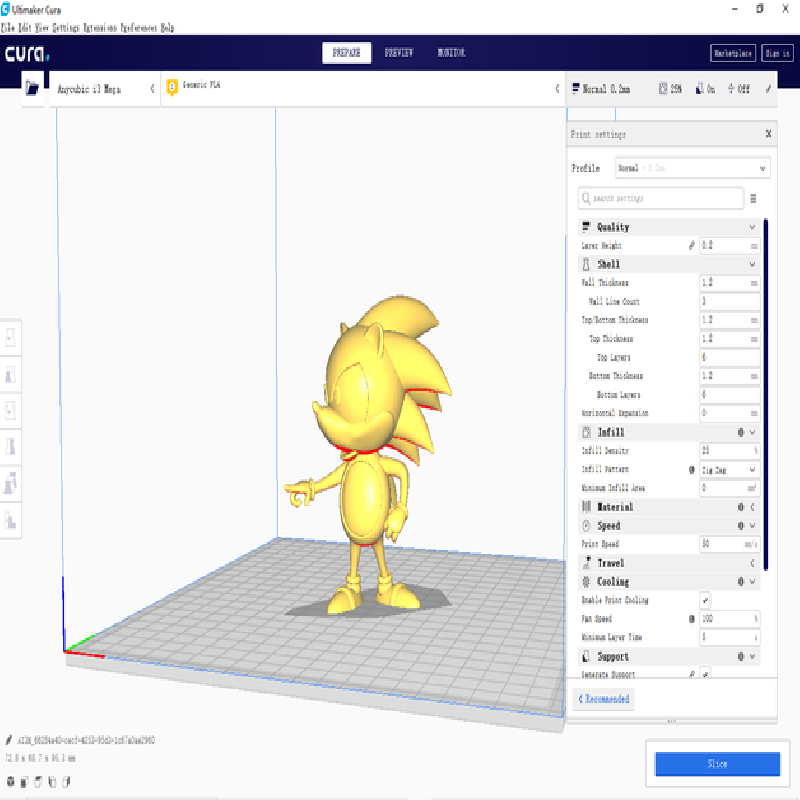Click the Slice button

717,764
